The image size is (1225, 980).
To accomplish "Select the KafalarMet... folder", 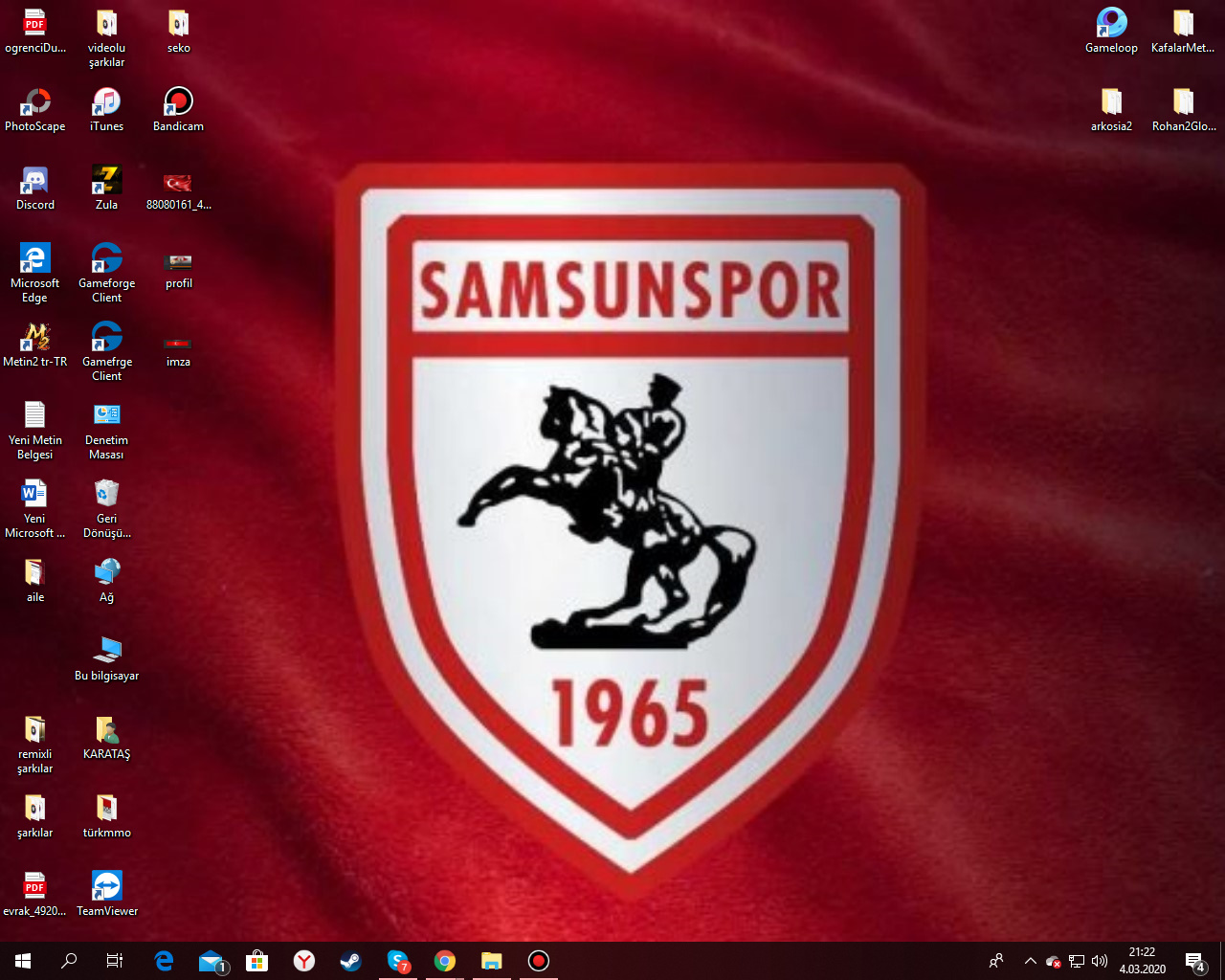I will click(x=1183, y=32).
